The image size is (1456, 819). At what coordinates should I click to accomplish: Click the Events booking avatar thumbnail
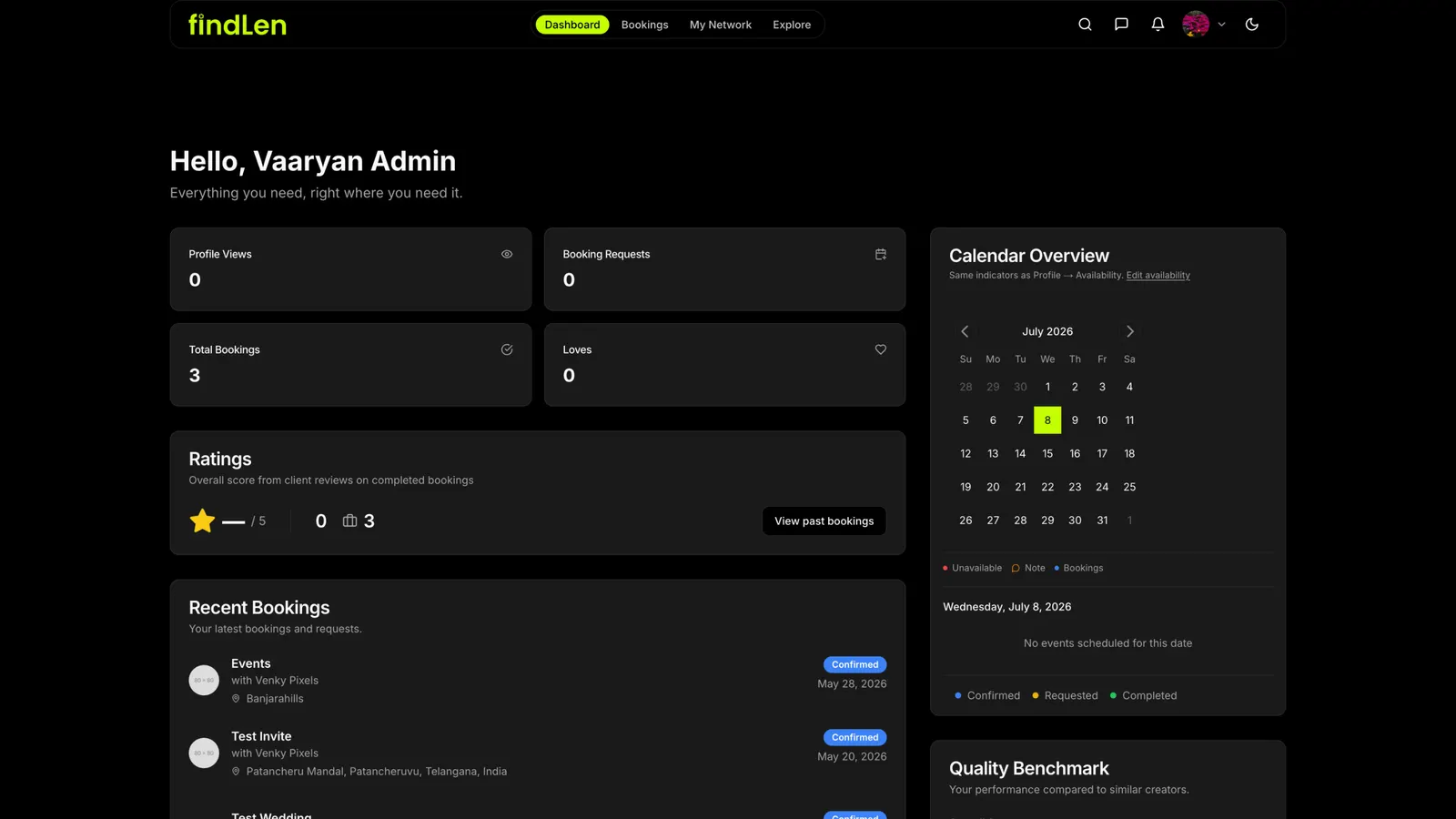204,680
